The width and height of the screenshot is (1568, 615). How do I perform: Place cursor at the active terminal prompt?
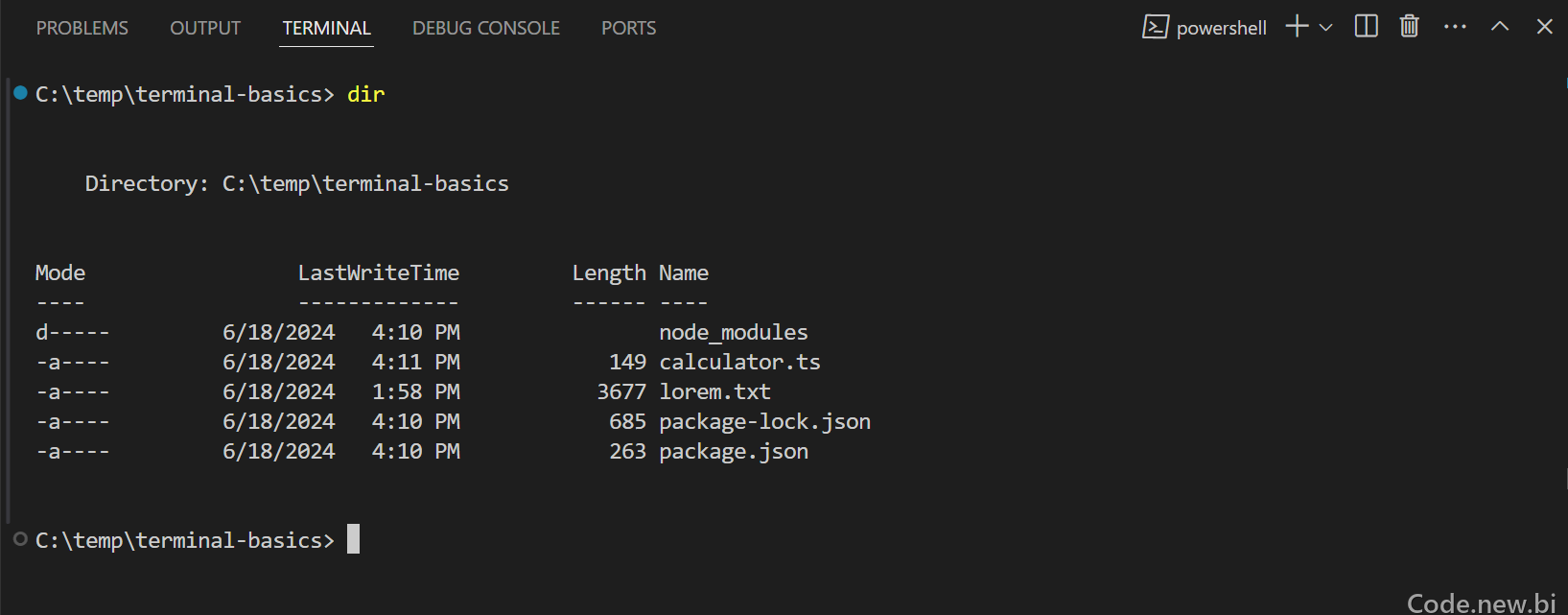353,539
